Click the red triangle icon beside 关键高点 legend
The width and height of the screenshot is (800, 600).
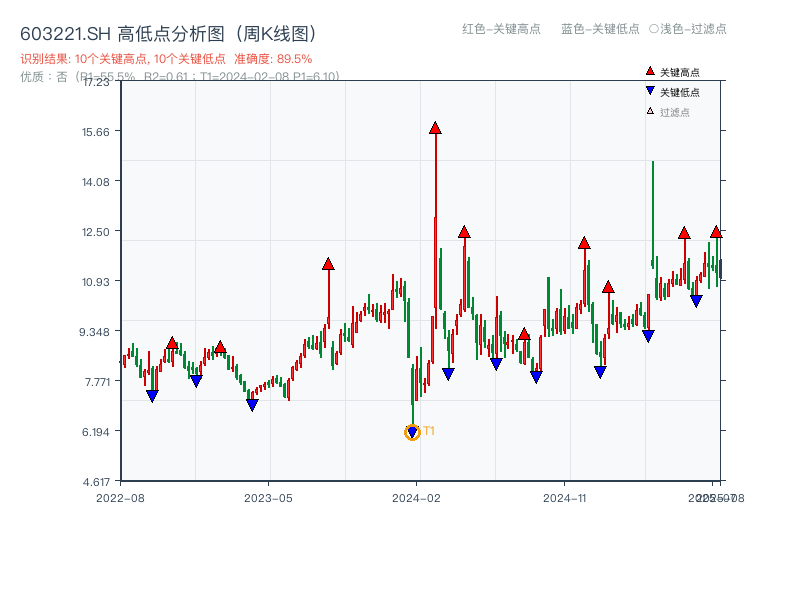(650, 70)
